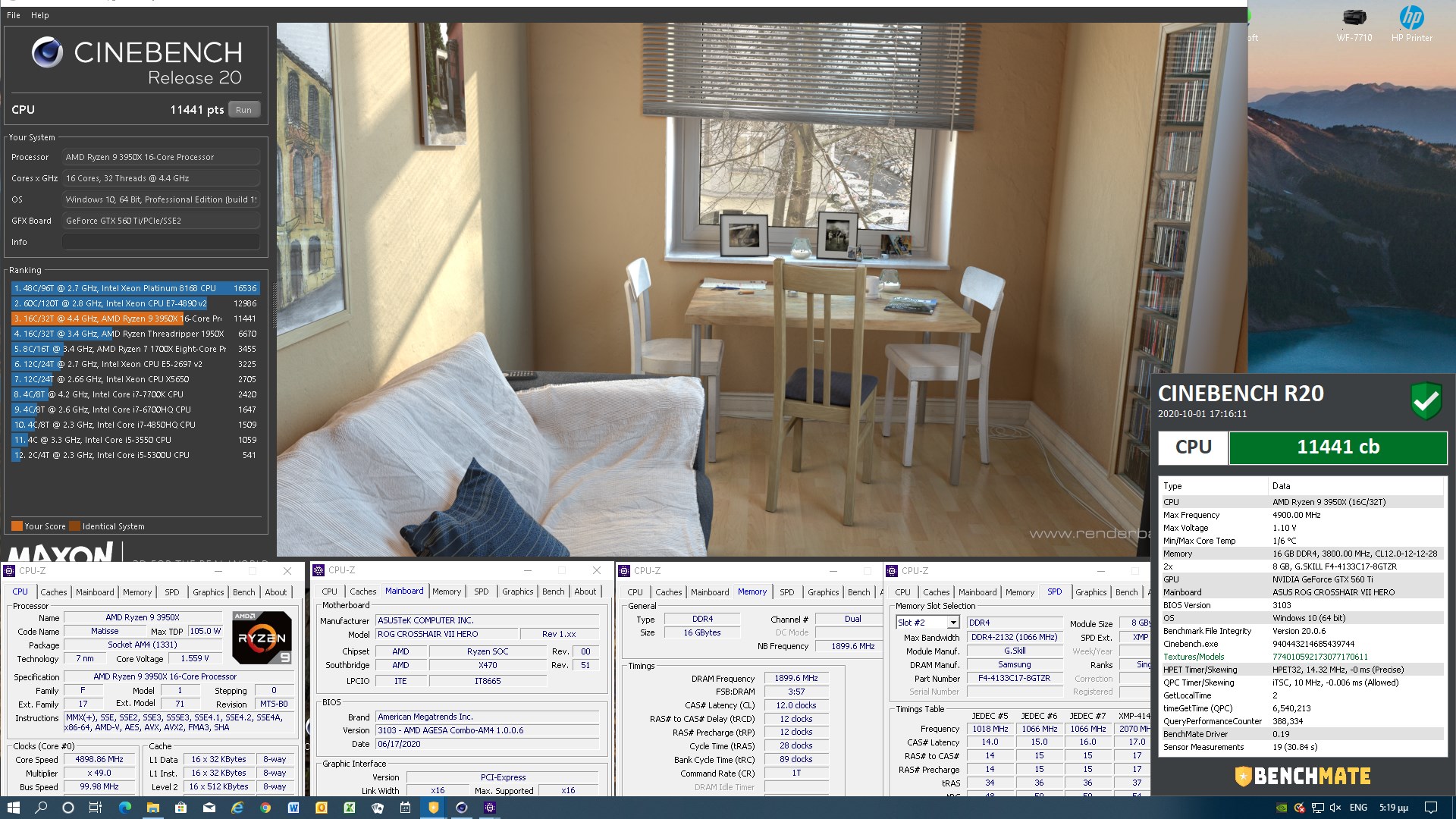This screenshot has height=819, width=1456.
Task: Launch Google Chrome from the taskbar
Action: coord(265,808)
